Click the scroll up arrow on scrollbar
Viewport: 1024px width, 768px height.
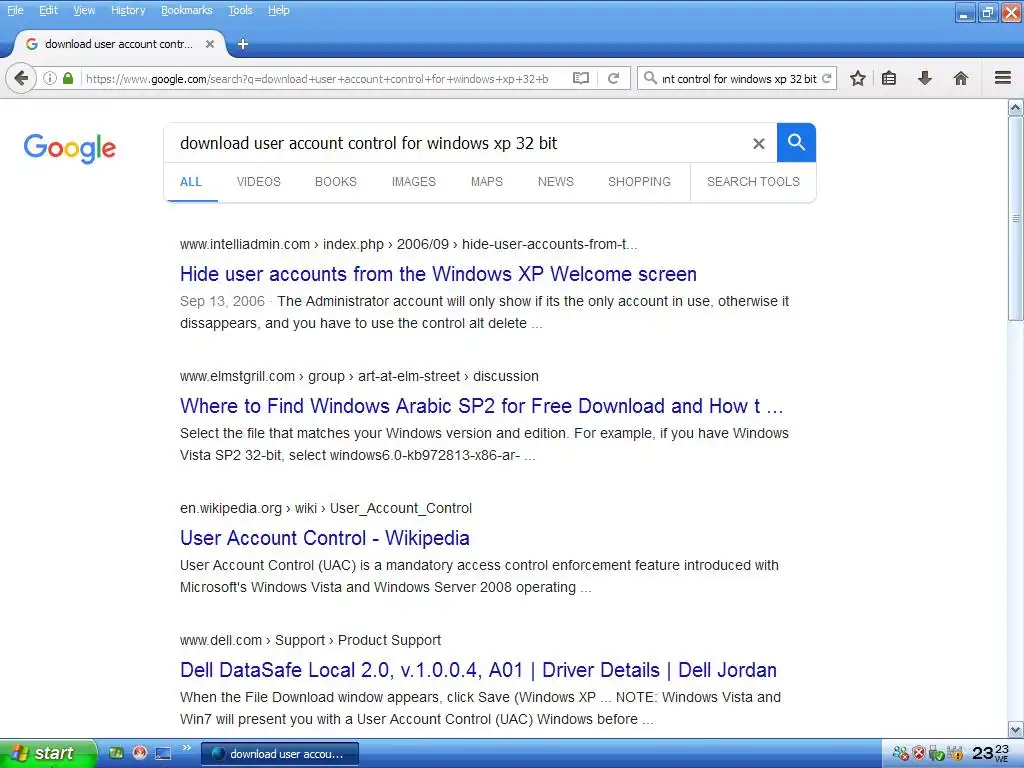click(x=1016, y=107)
